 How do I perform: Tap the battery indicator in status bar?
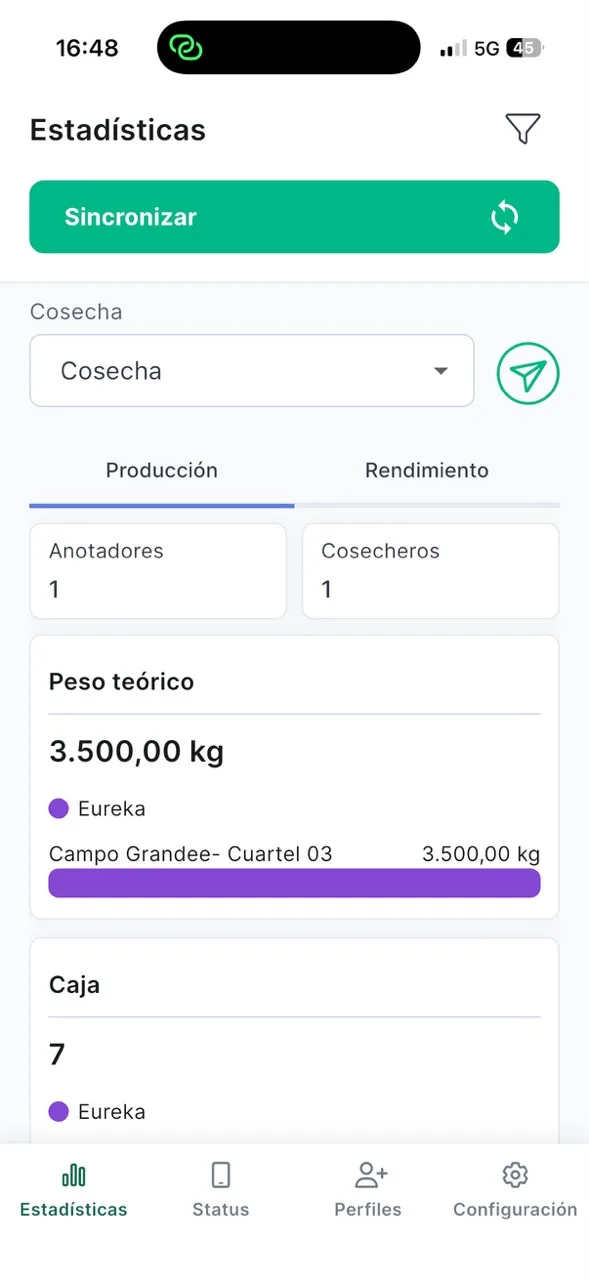point(523,47)
